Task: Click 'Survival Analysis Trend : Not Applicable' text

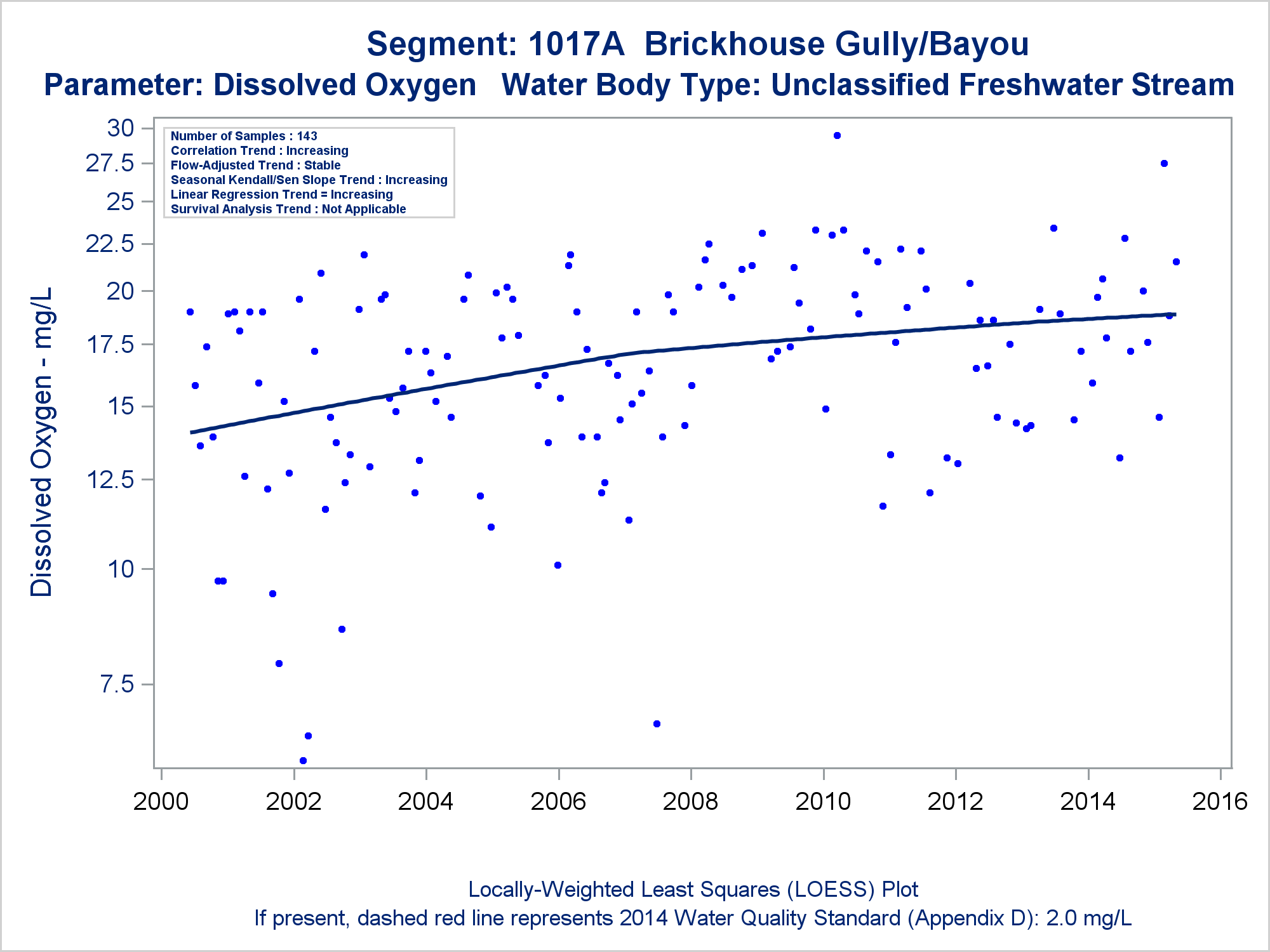Action: (x=288, y=209)
